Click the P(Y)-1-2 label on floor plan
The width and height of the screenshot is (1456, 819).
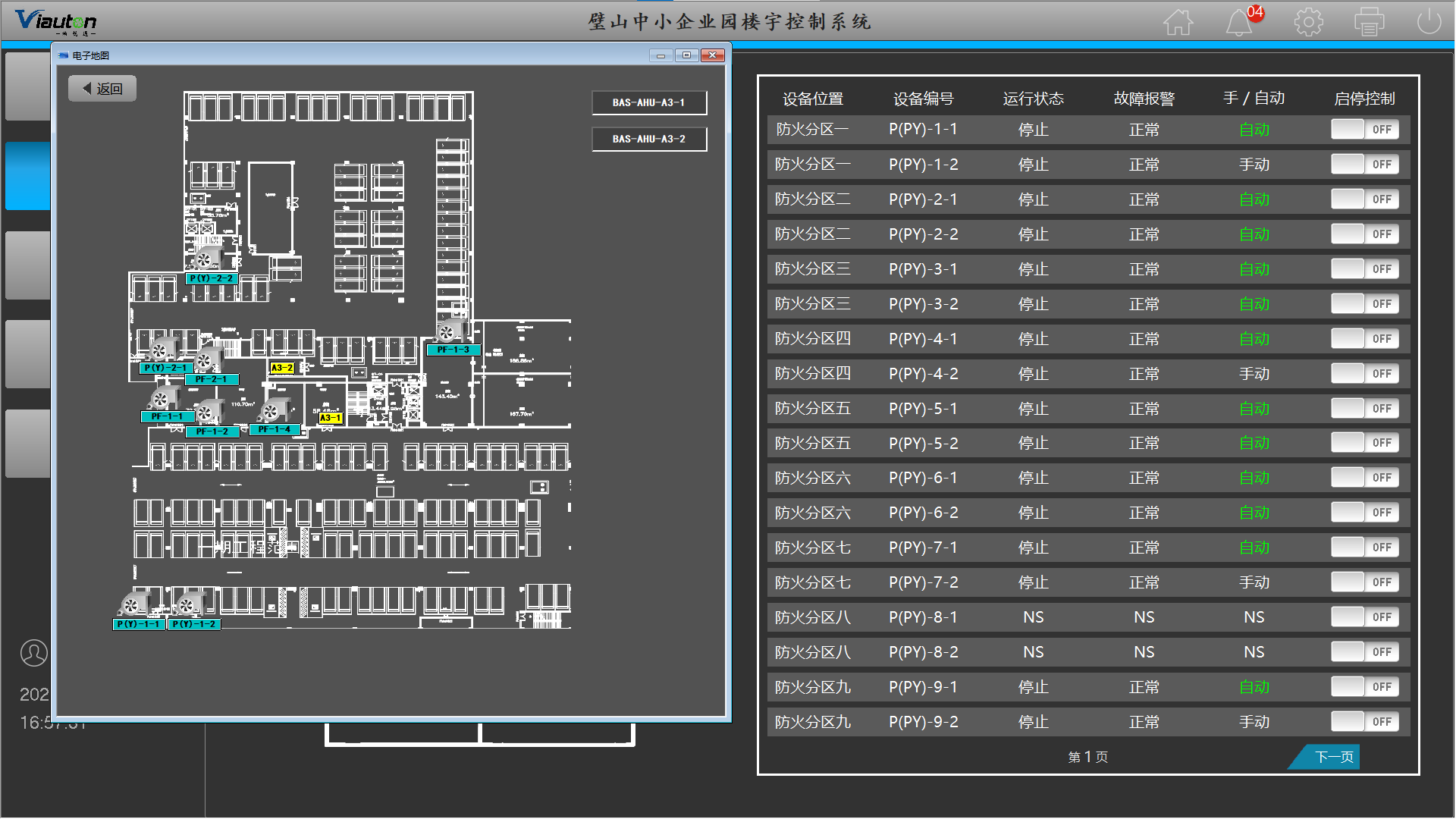point(194,624)
